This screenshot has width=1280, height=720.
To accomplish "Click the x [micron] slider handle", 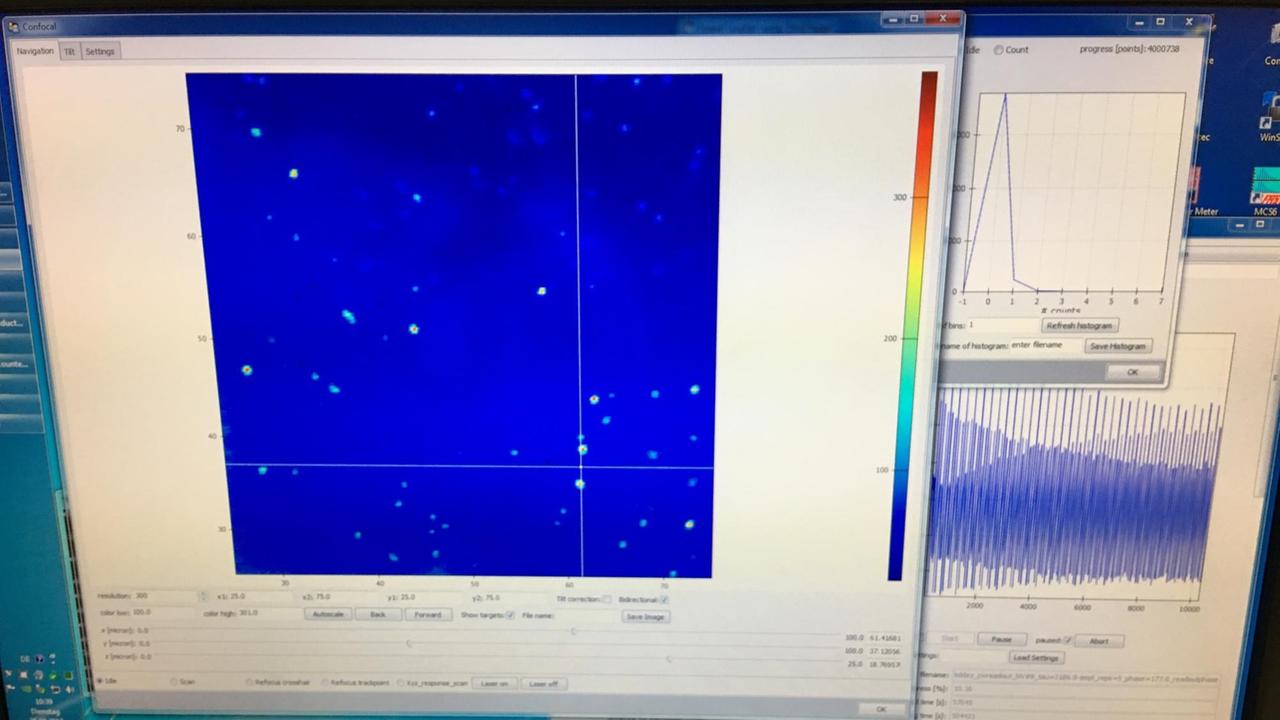I will 573,631.
